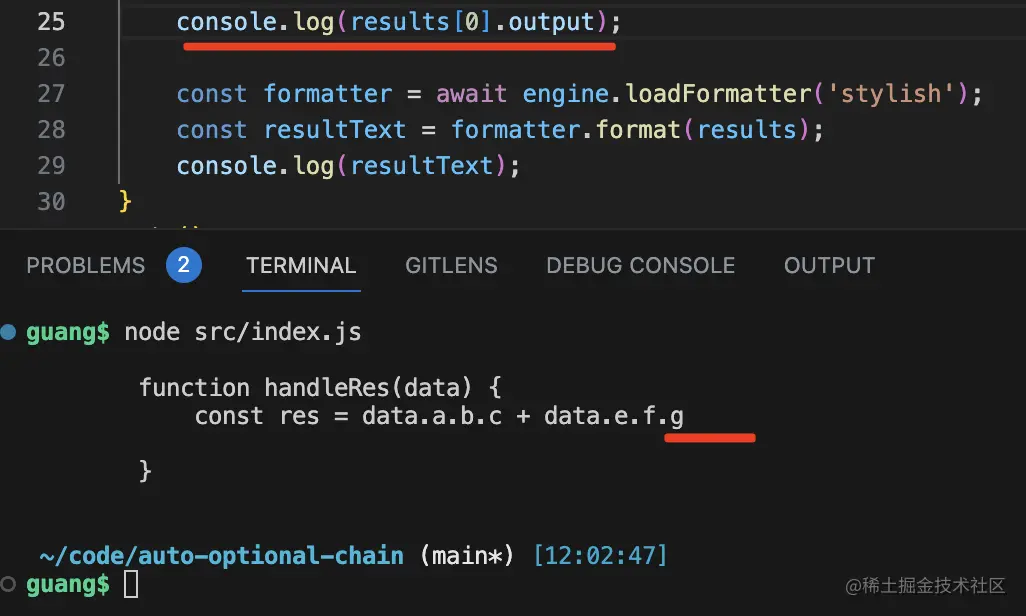Click 'stylish' string argument on line 27
This screenshot has width=1026, height=616.
891,94
